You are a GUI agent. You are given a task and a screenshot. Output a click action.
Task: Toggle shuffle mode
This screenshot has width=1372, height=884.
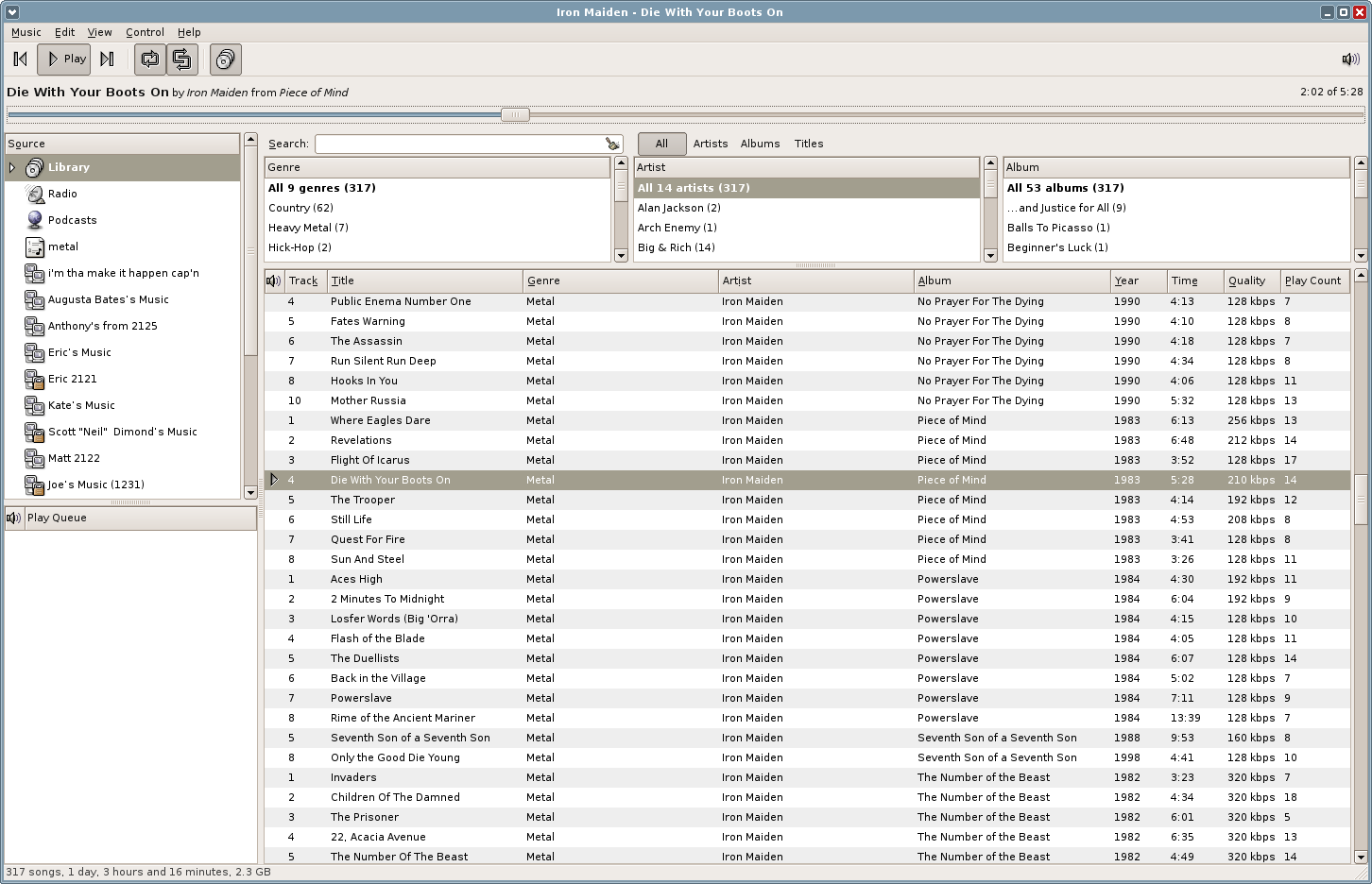tap(182, 59)
